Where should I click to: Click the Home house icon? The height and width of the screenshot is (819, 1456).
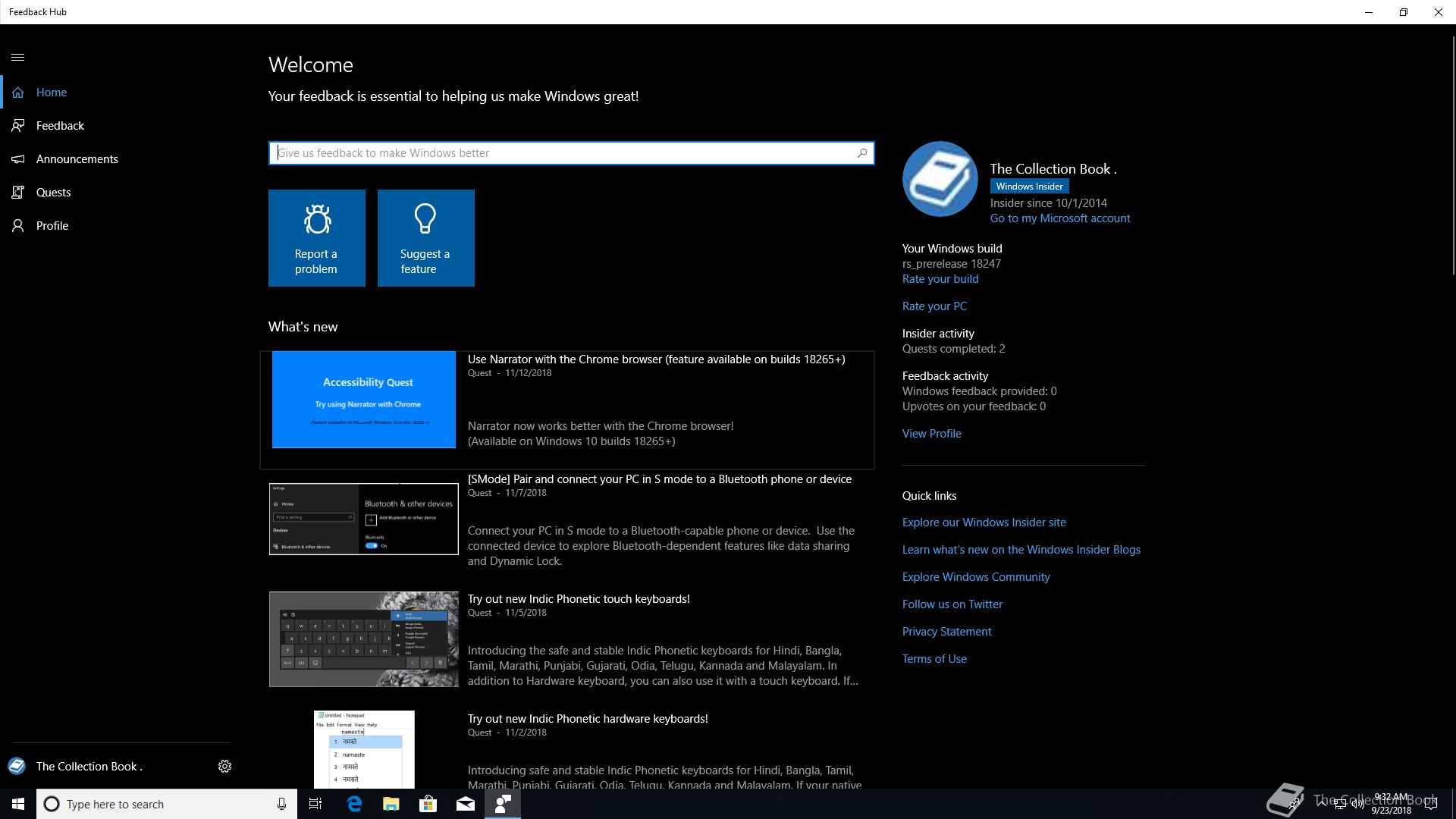click(x=18, y=93)
